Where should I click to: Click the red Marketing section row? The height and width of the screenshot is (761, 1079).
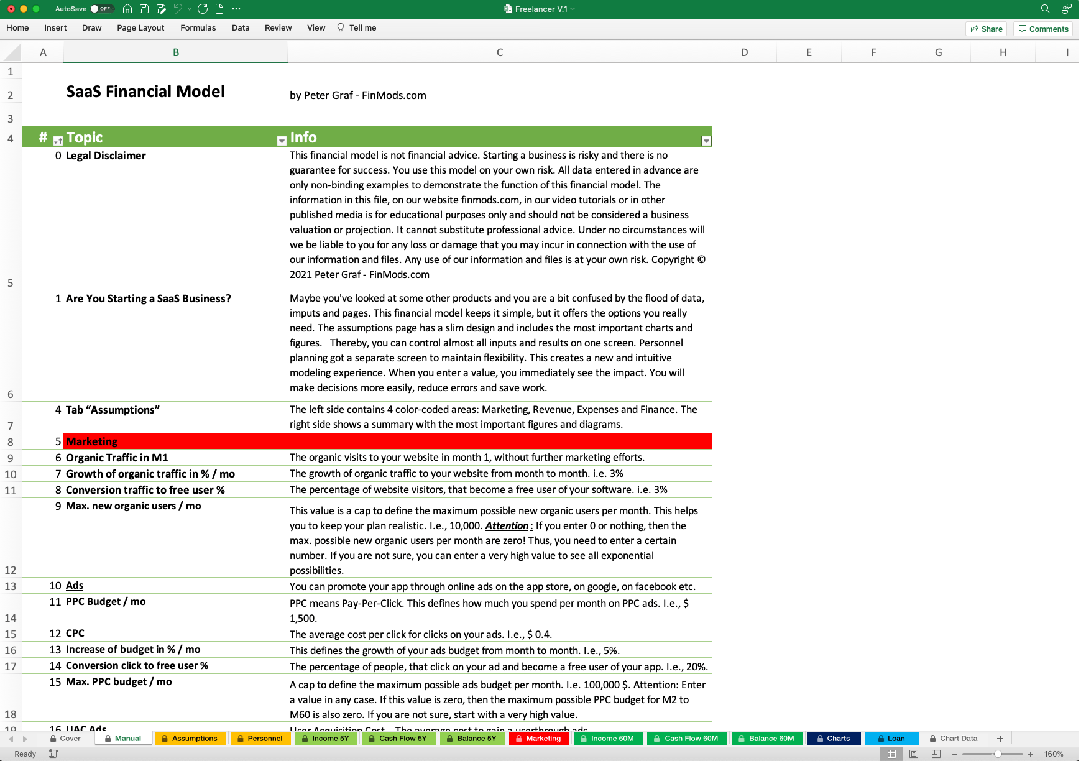tap(387, 442)
